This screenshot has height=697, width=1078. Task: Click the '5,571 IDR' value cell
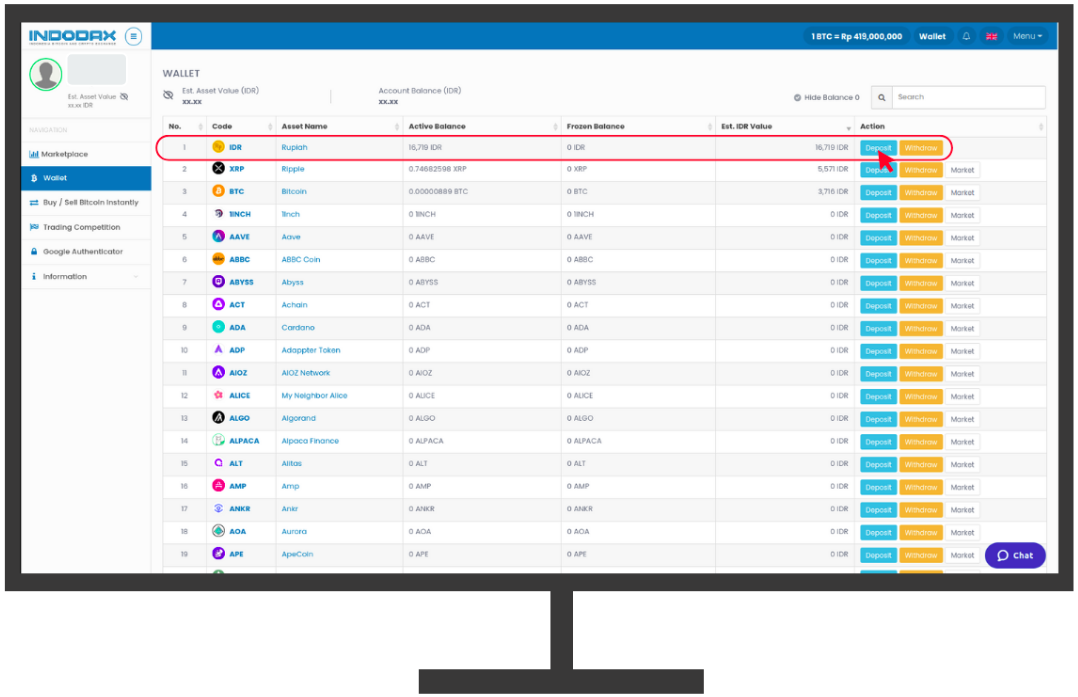pyautogui.click(x=833, y=169)
